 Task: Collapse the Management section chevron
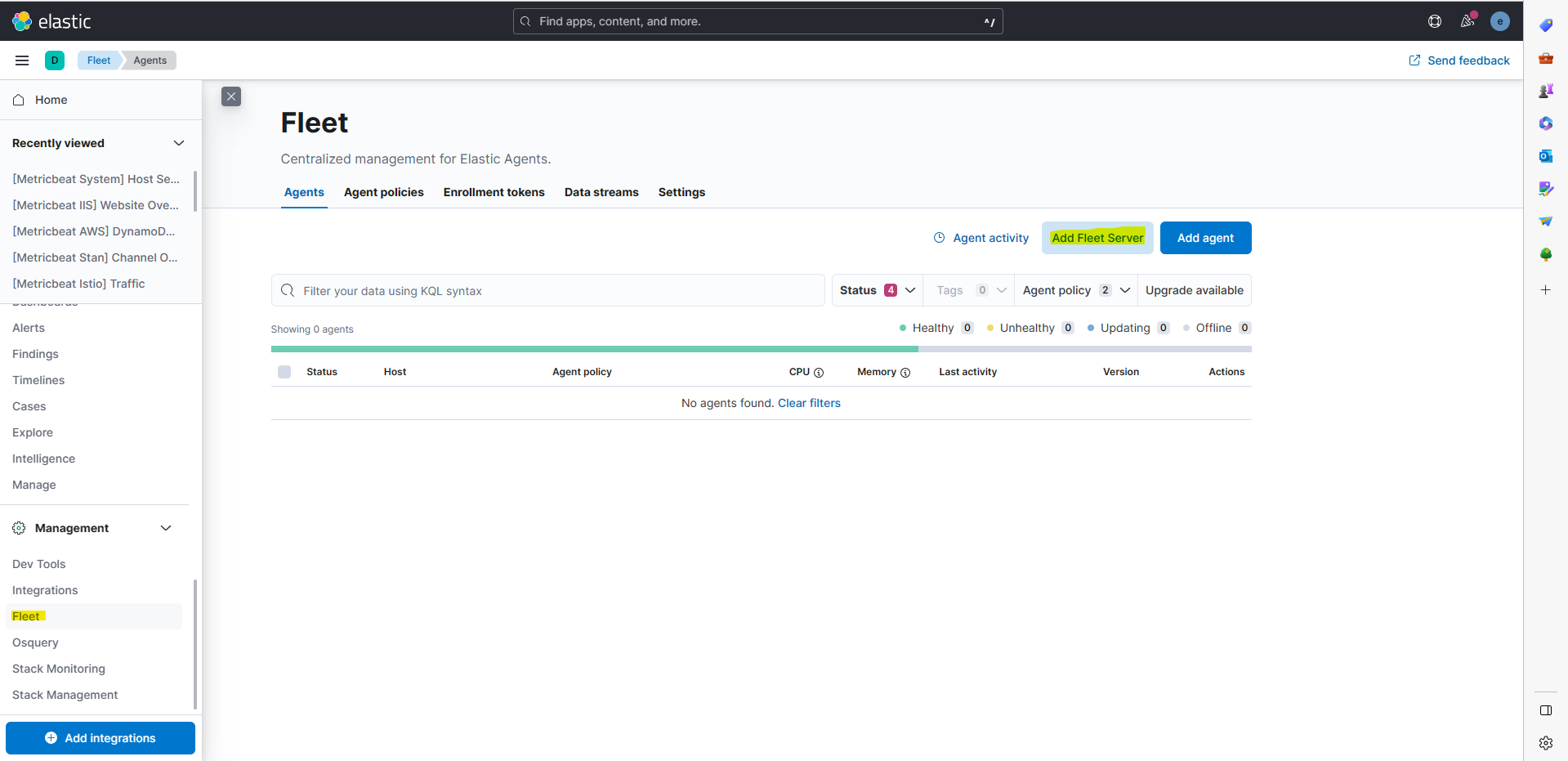tap(166, 528)
